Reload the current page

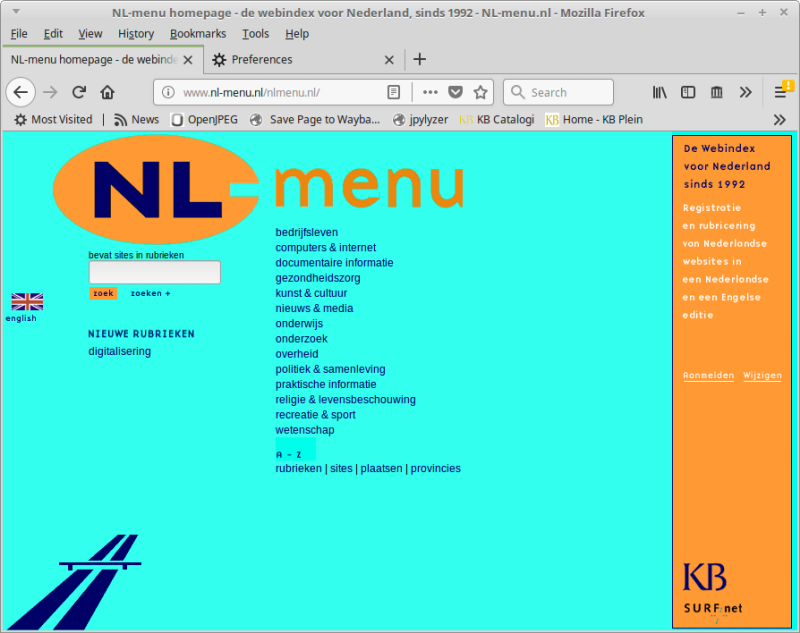(x=79, y=92)
